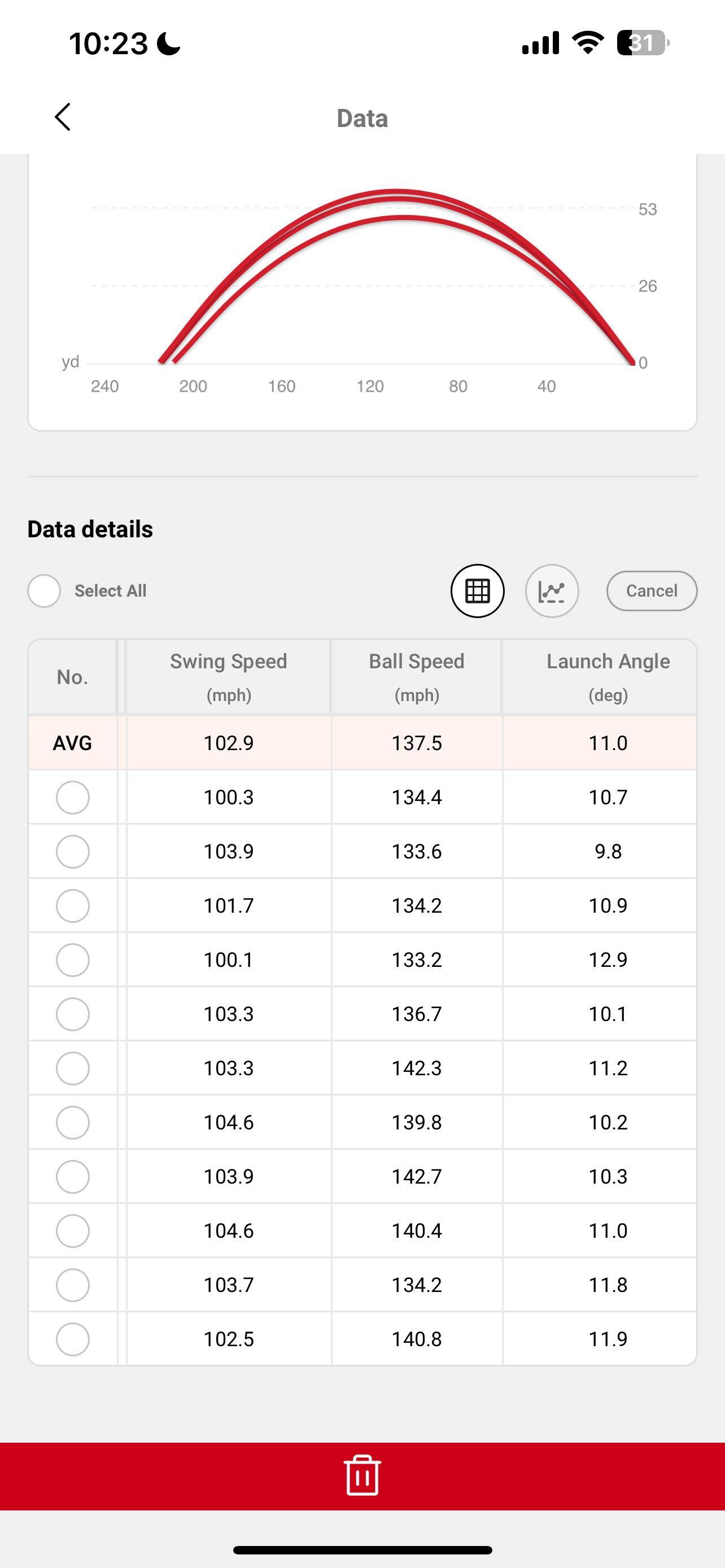Tap the battery indicator icon
Screen dimensions: 725x1568
tap(643, 42)
